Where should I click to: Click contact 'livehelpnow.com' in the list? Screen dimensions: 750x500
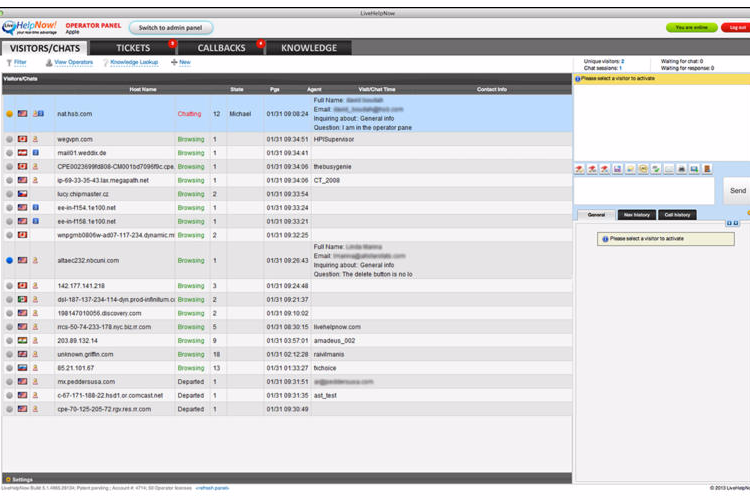pyautogui.click(x=337, y=327)
